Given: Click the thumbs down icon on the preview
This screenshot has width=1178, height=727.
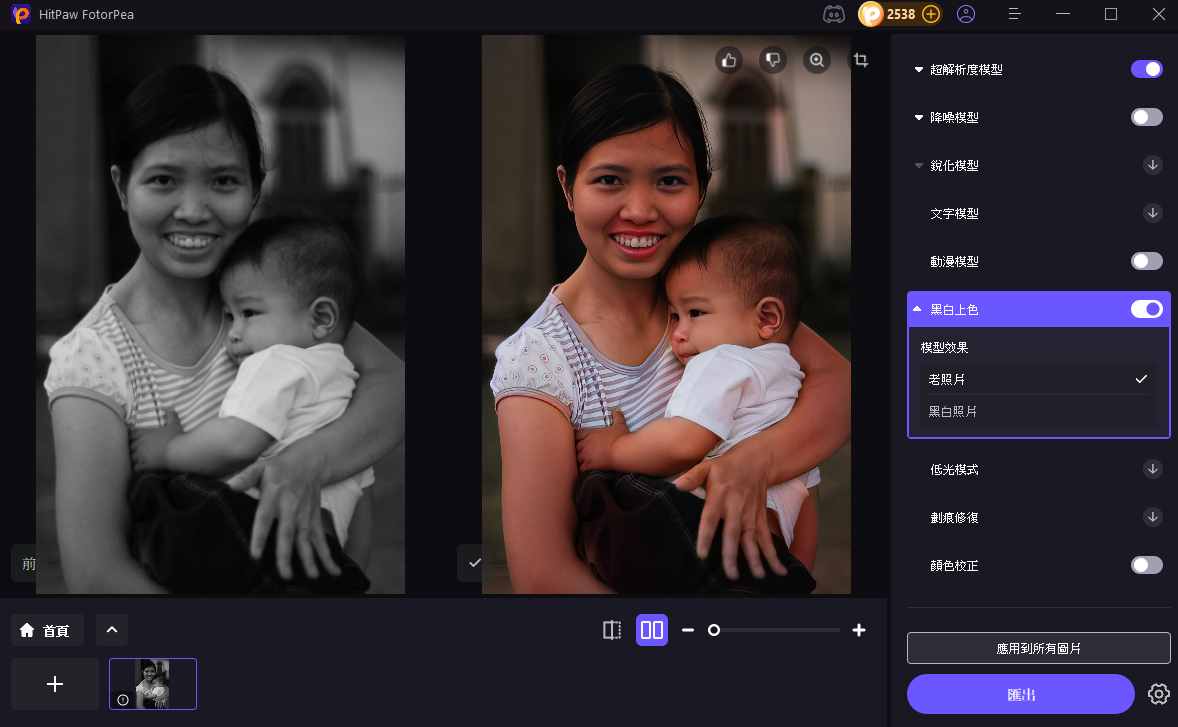Looking at the screenshot, I should pos(773,60).
